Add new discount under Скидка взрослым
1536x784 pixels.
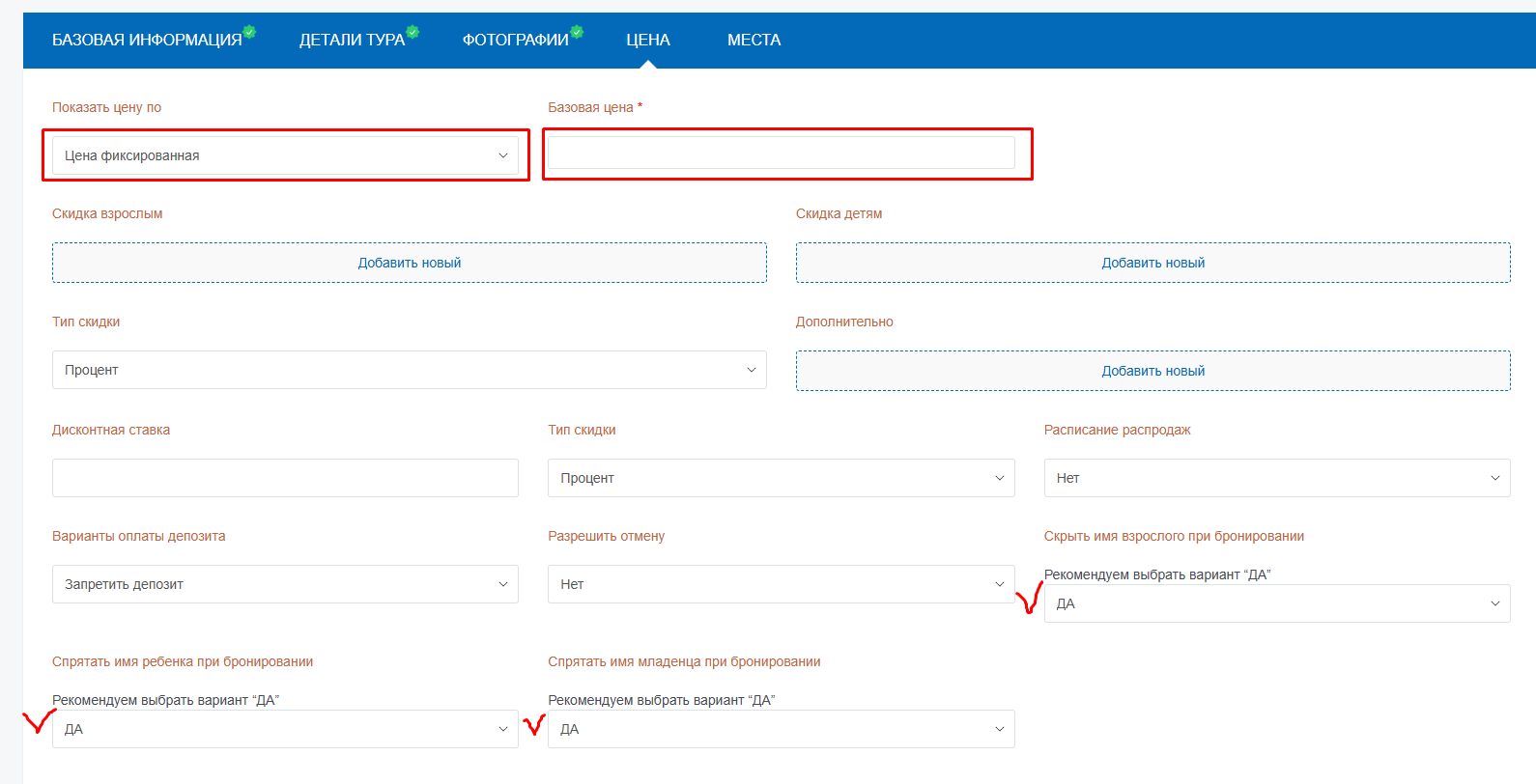tap(410, 263)
